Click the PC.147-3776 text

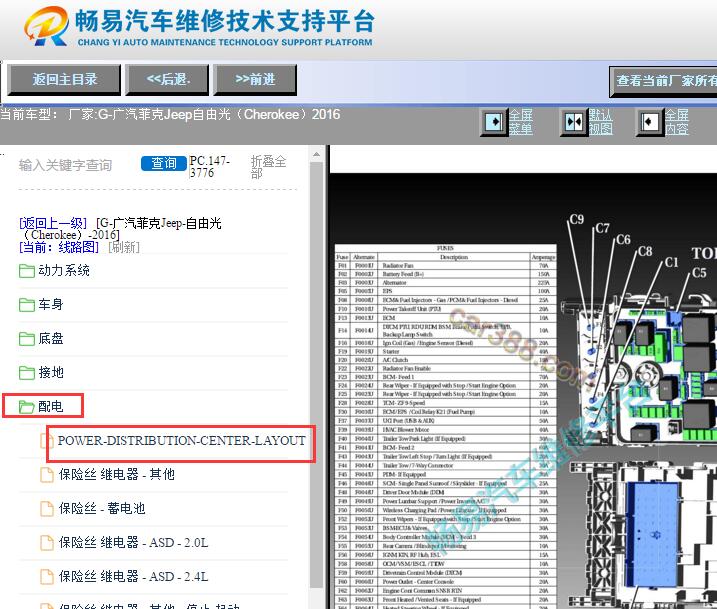tap(209, 167)
